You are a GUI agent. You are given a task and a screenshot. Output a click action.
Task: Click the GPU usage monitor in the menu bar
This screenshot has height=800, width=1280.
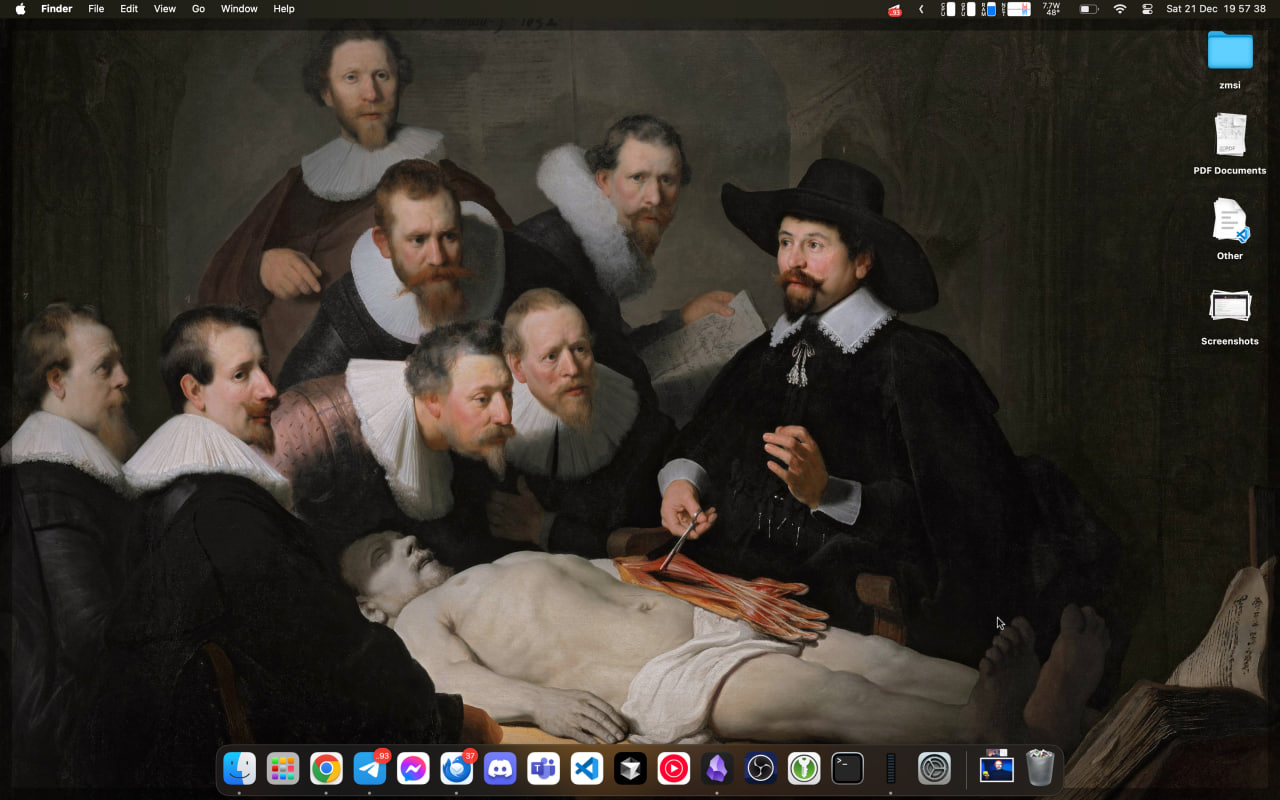968,9
